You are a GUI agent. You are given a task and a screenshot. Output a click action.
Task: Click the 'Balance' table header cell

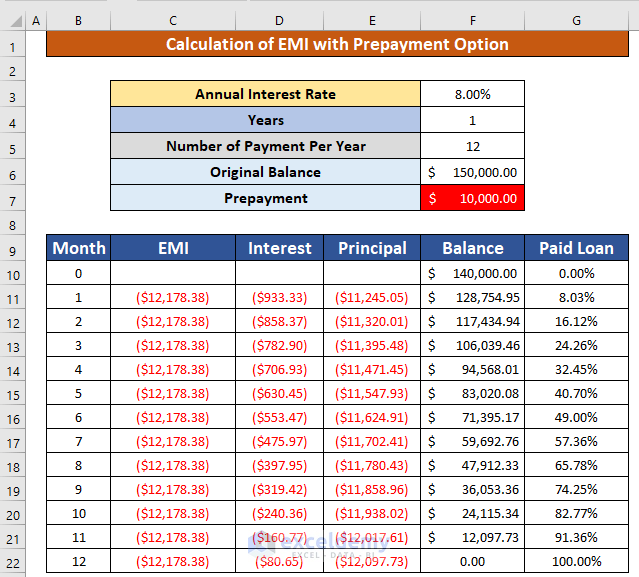click(472, 248)
